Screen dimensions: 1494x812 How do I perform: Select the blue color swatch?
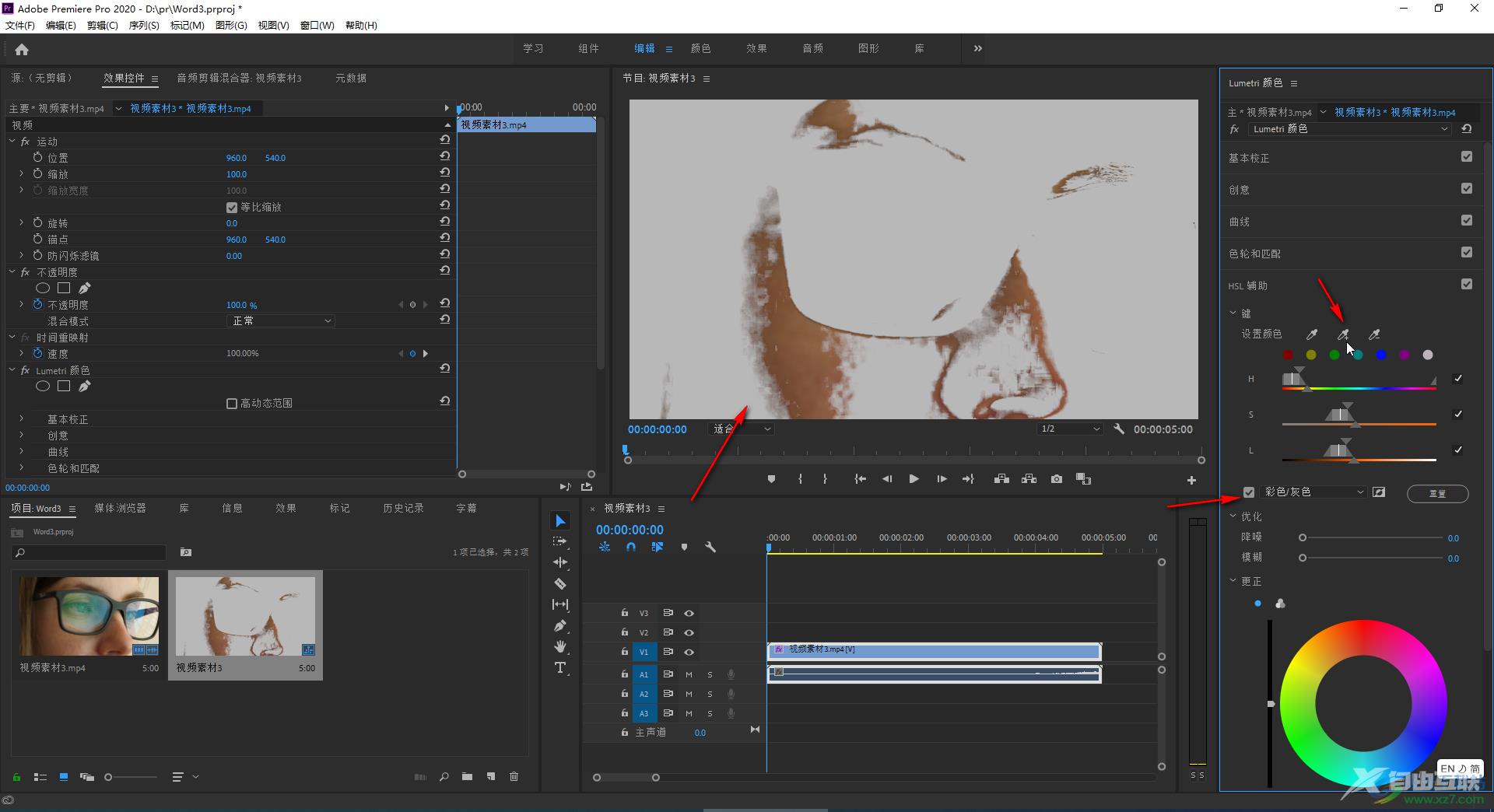click(1381, 355)
